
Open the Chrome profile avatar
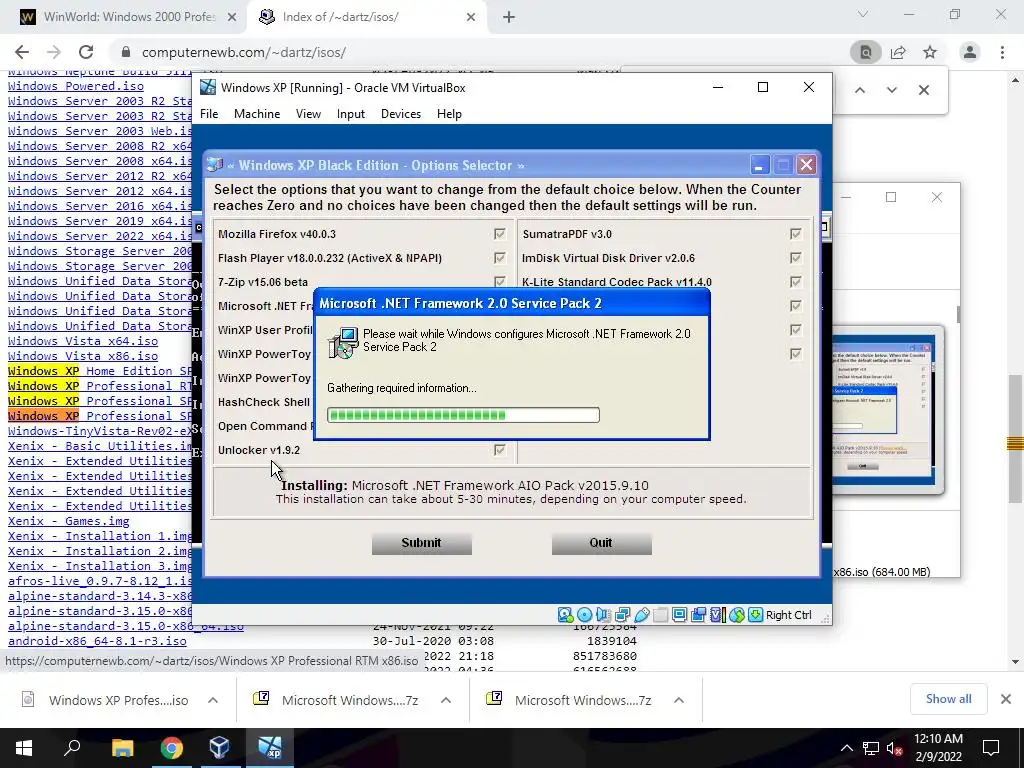[x=970, y=52]
